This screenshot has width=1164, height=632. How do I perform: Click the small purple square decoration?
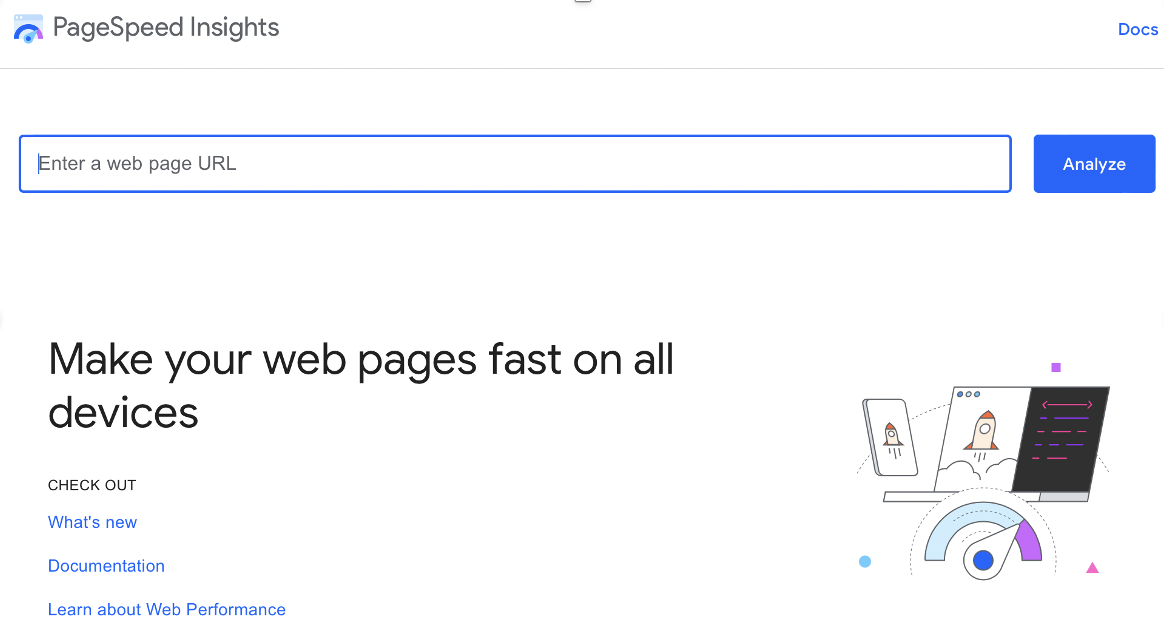pos(1055,367)
